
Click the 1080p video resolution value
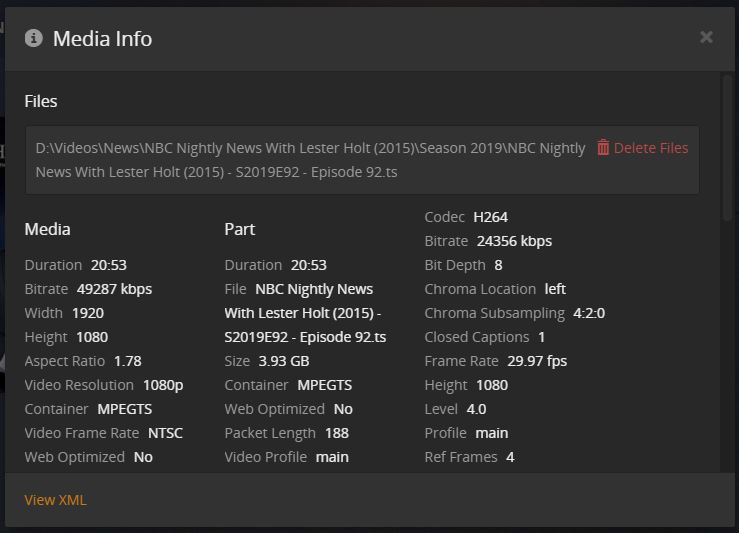coord(163,385)
